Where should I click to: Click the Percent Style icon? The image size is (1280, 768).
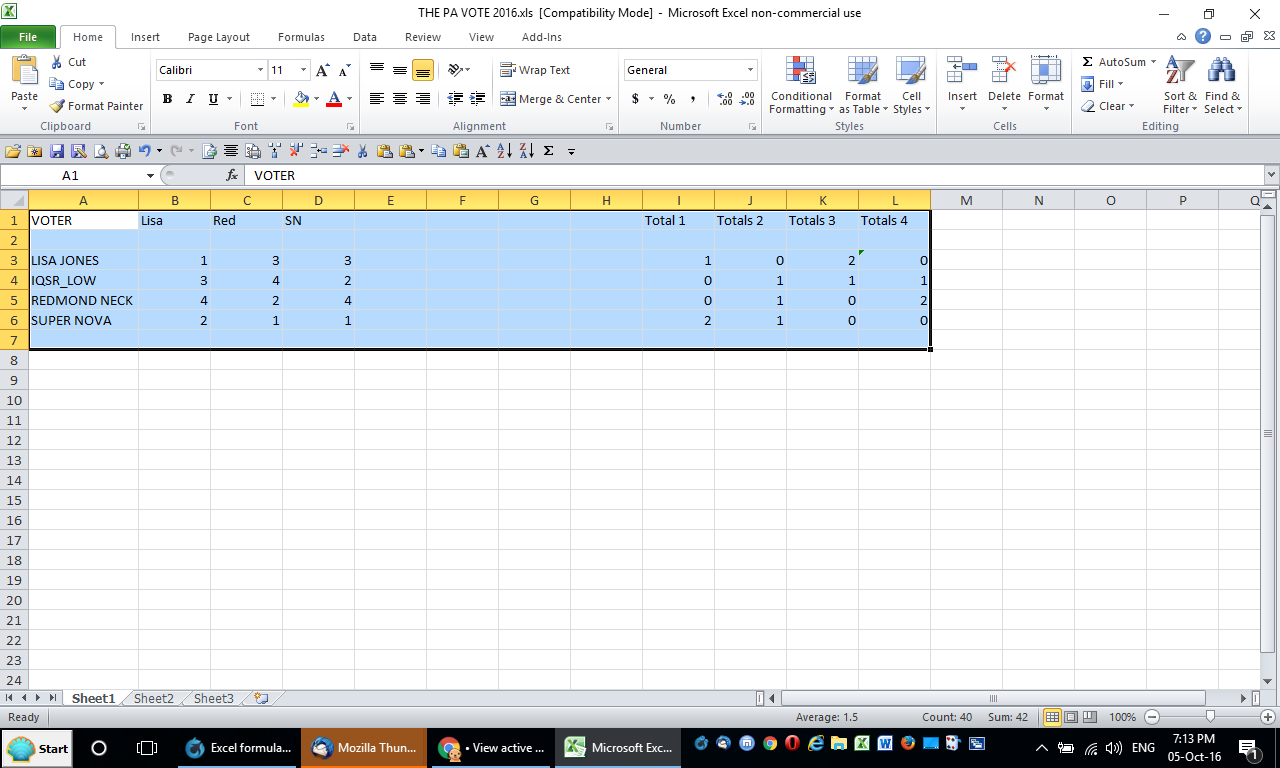point(669,99)
